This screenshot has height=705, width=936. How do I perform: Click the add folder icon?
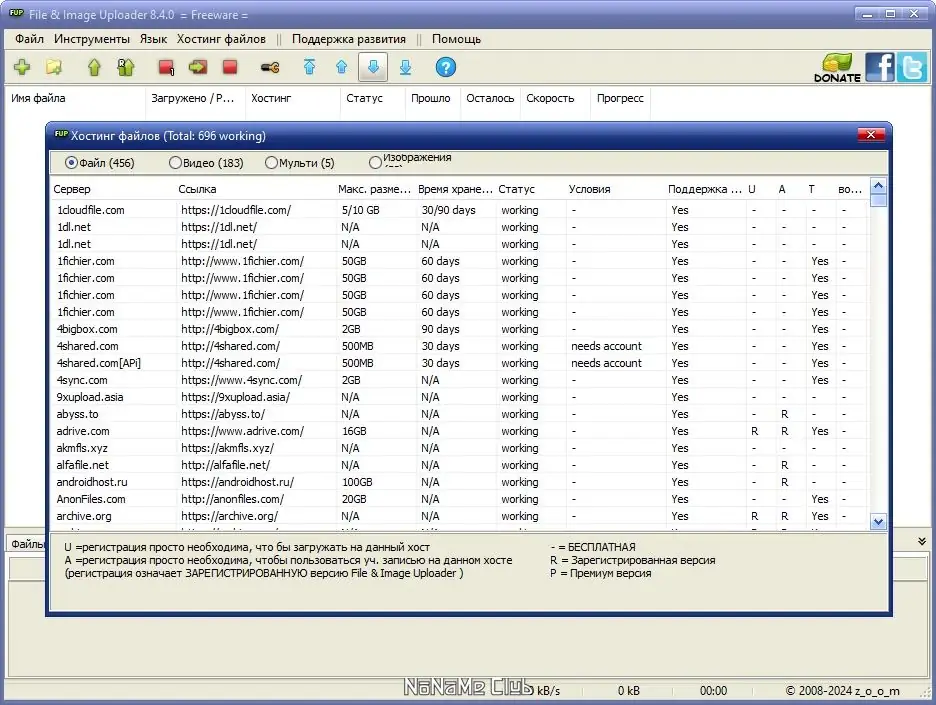(54, 67)
